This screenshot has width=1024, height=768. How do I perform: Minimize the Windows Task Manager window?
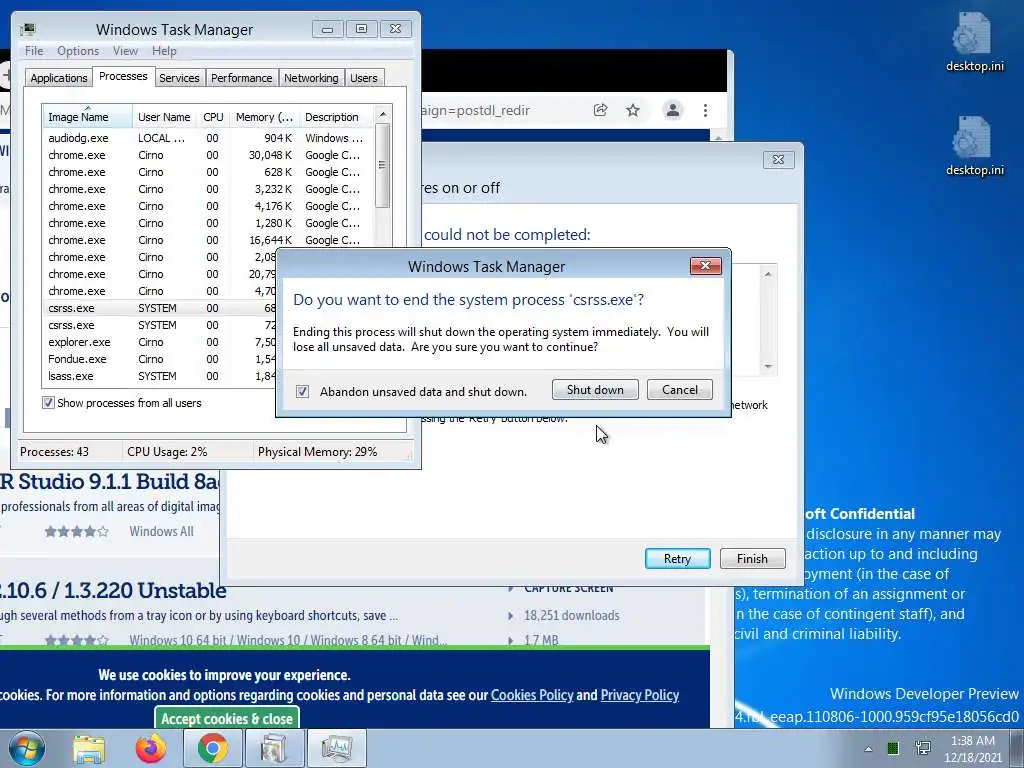click(327, 29)
